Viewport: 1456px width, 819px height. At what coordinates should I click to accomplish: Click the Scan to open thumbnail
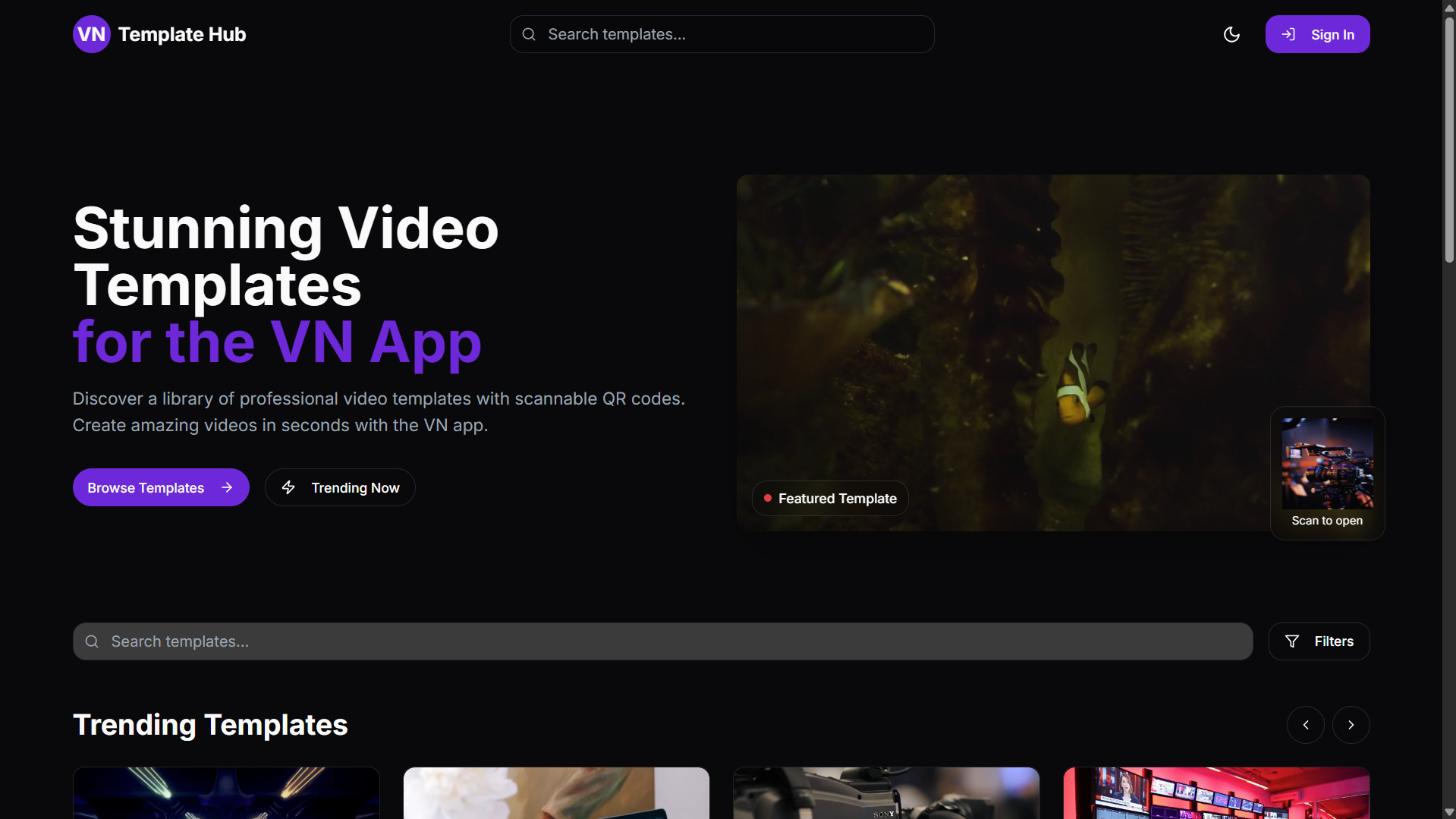(x=1327, y=464)
